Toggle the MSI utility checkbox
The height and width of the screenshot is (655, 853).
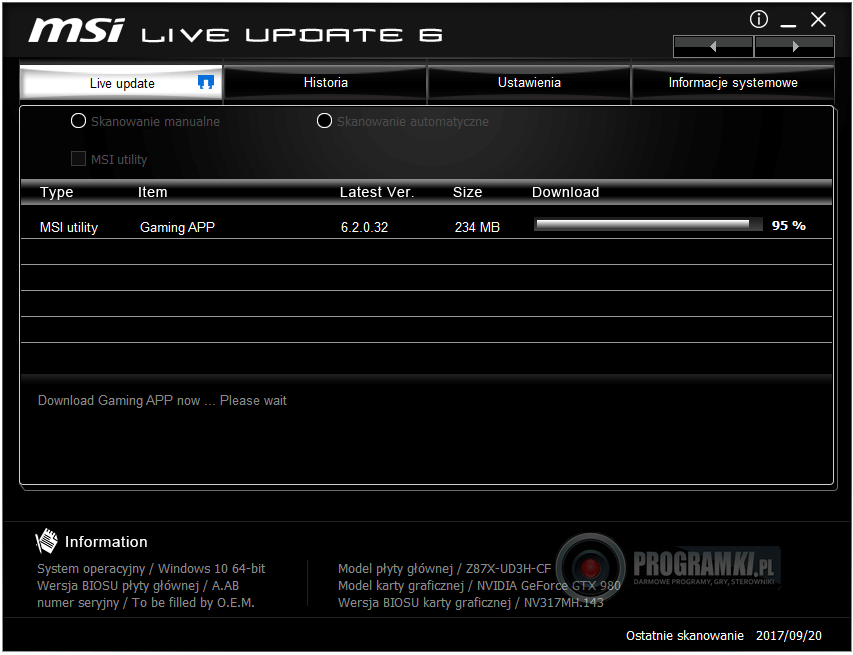click(78, 159)
